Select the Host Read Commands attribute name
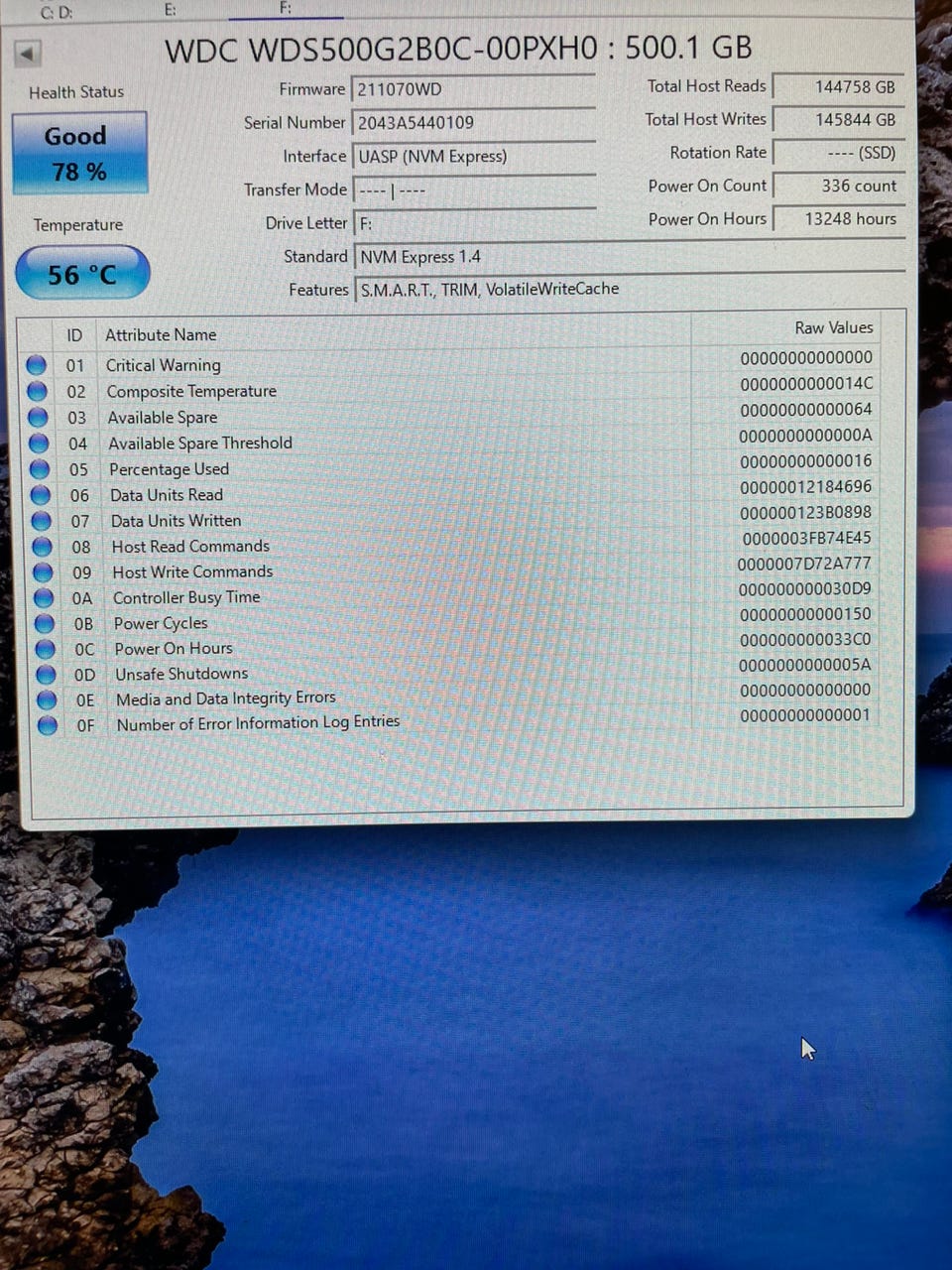Screen dimensions: 952x1270 coord(190,546)
